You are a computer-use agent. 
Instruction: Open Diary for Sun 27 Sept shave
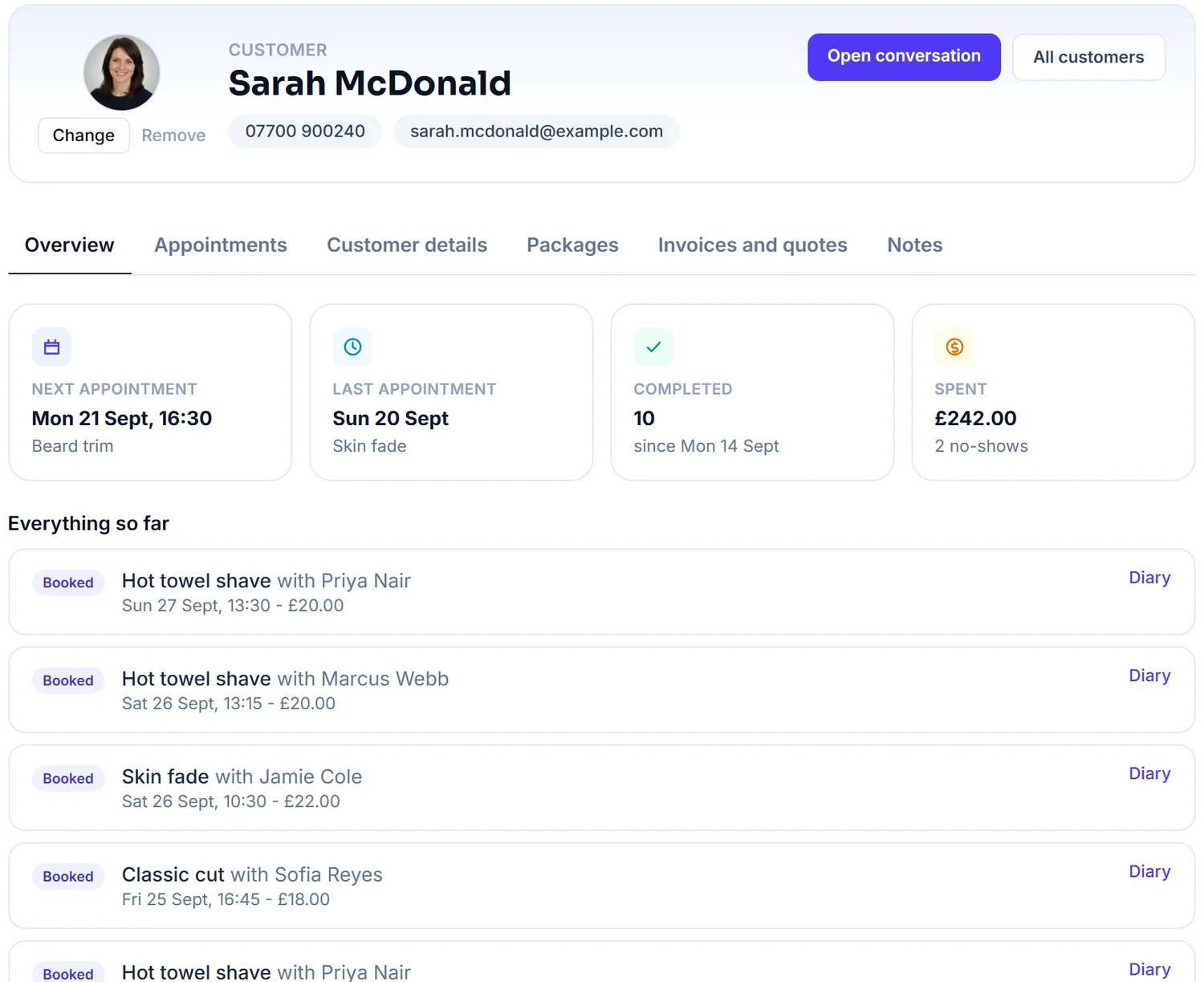[1149, 578]
